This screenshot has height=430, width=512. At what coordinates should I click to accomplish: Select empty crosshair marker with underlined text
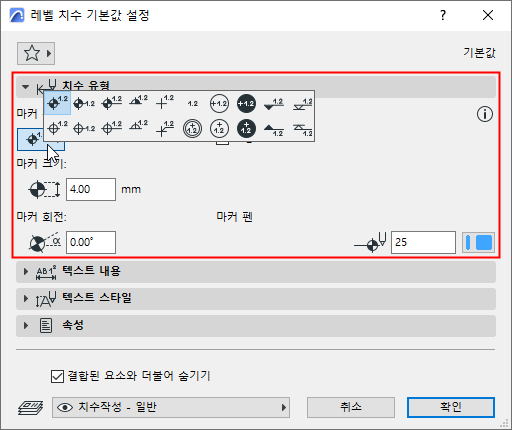(111, 128)
